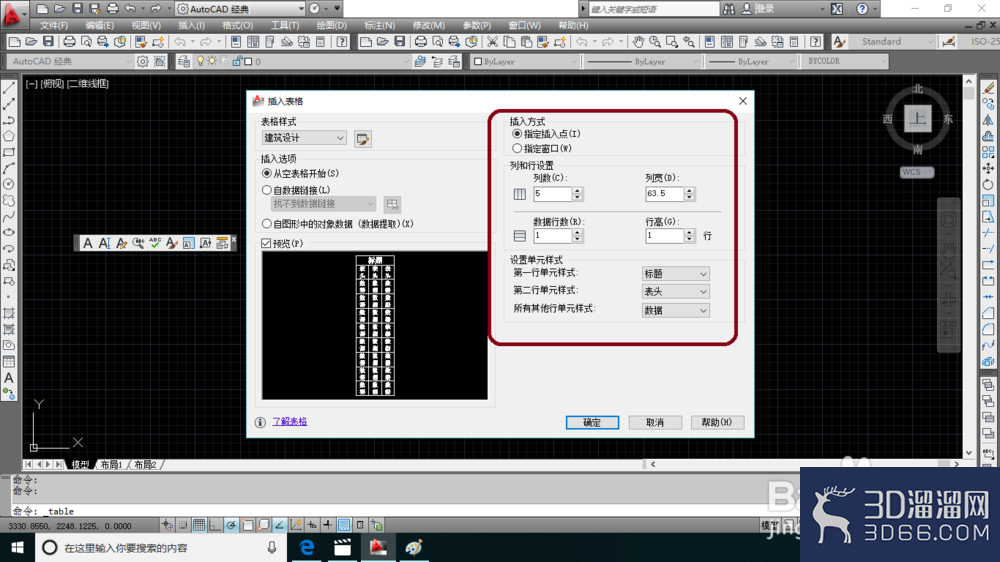This screenshot has height=562, width=1000.
Task: Open the Format menu
Action: pyautogui.click(x=237, y=26)
